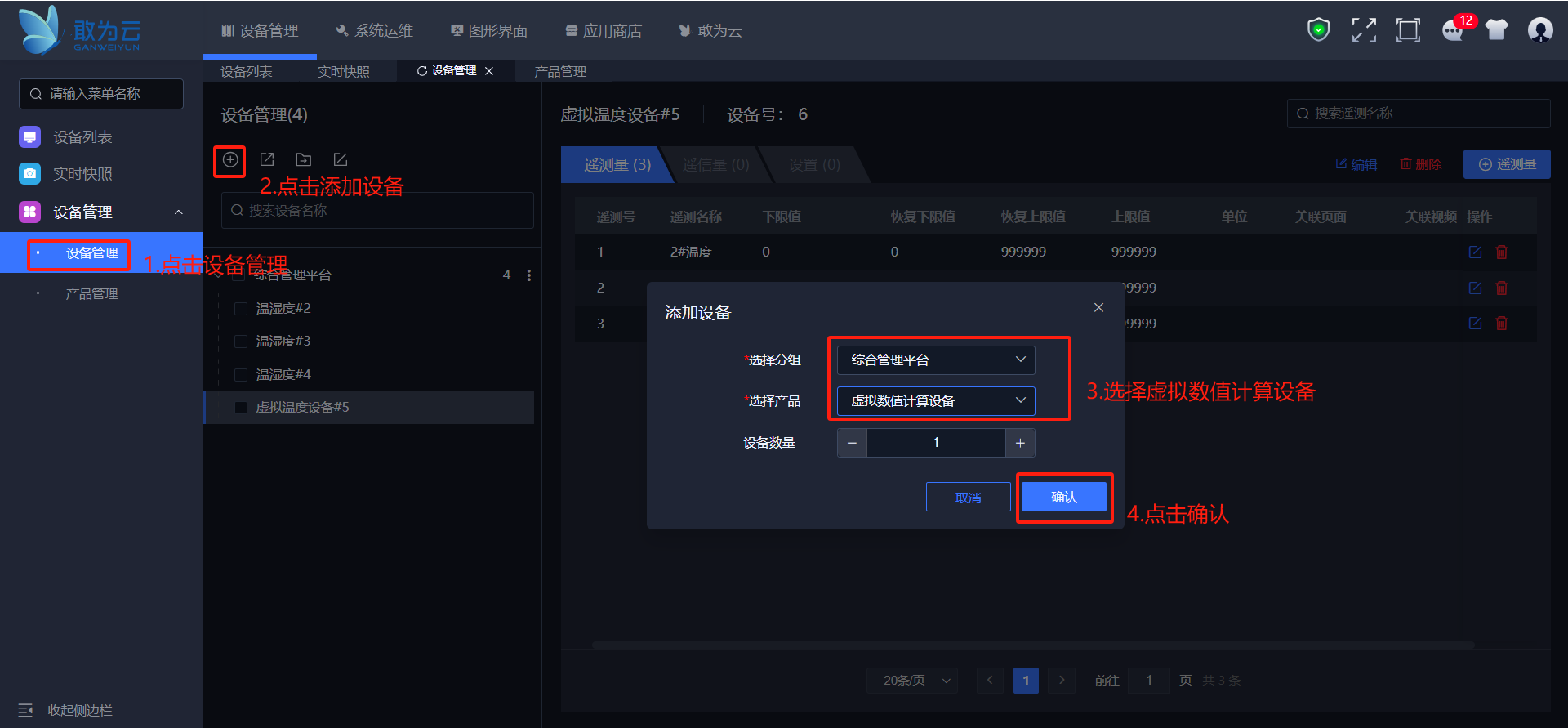This screenshot has width=1568, height=728.
Task: Click the 搜索遥测名称 search field
Action: (x=1419, y=114)
